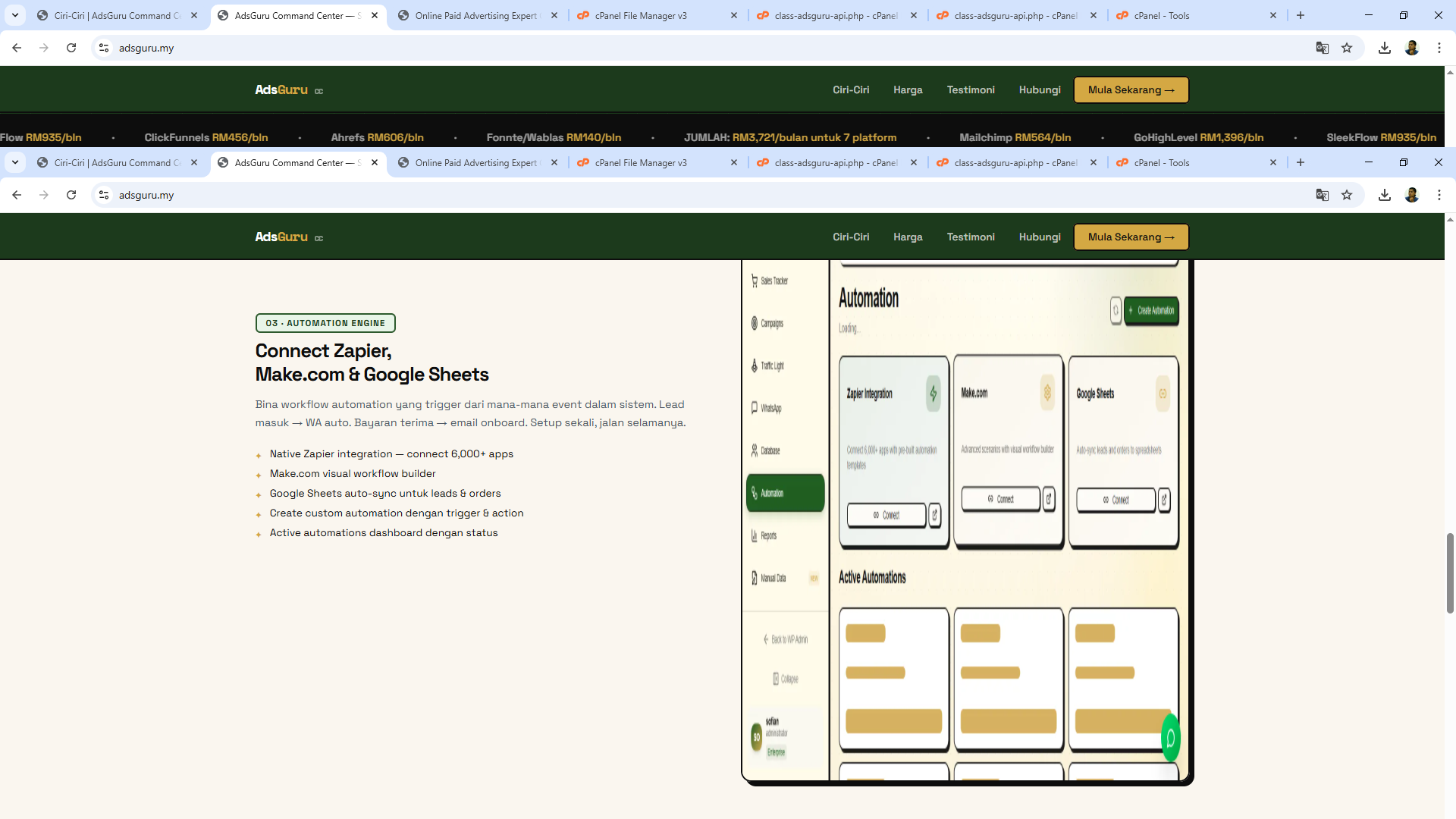The height and width of the screenshot is (819, 1456).
Task: Open tab search in the top browser window
Action: pyautogui.click(x=15, y=15)
